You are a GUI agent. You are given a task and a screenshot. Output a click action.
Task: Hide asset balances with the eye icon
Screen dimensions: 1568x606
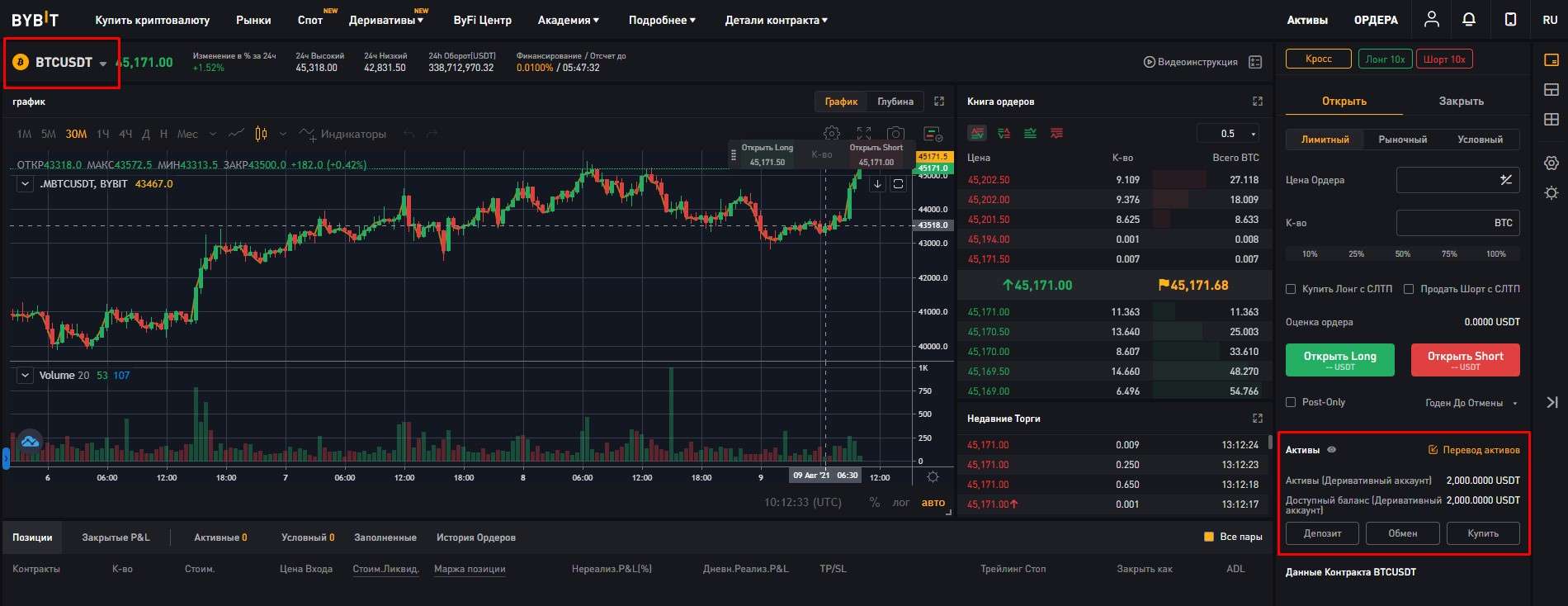(x=1331, y=450)
